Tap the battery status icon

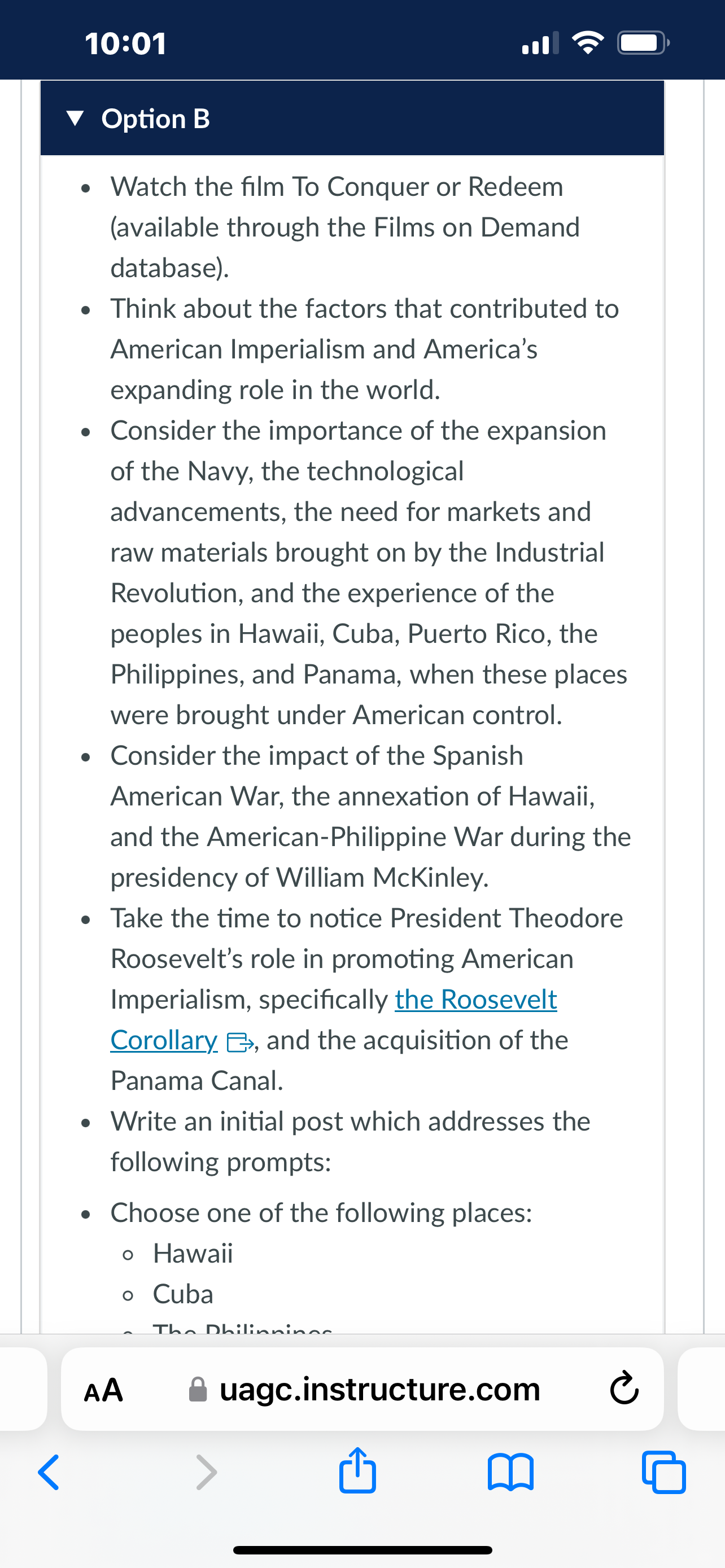[644, 42]
